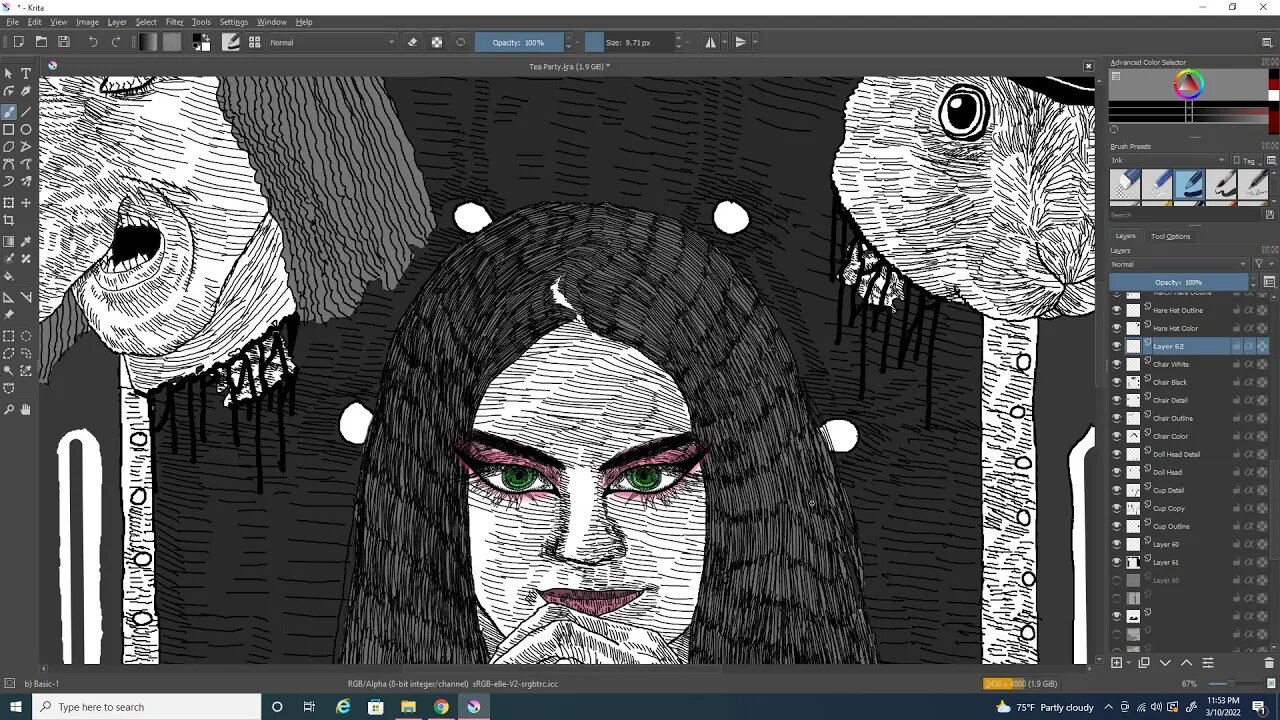Redo the last action
This screenshot has width=1280, height=720.
pos(116,42)
